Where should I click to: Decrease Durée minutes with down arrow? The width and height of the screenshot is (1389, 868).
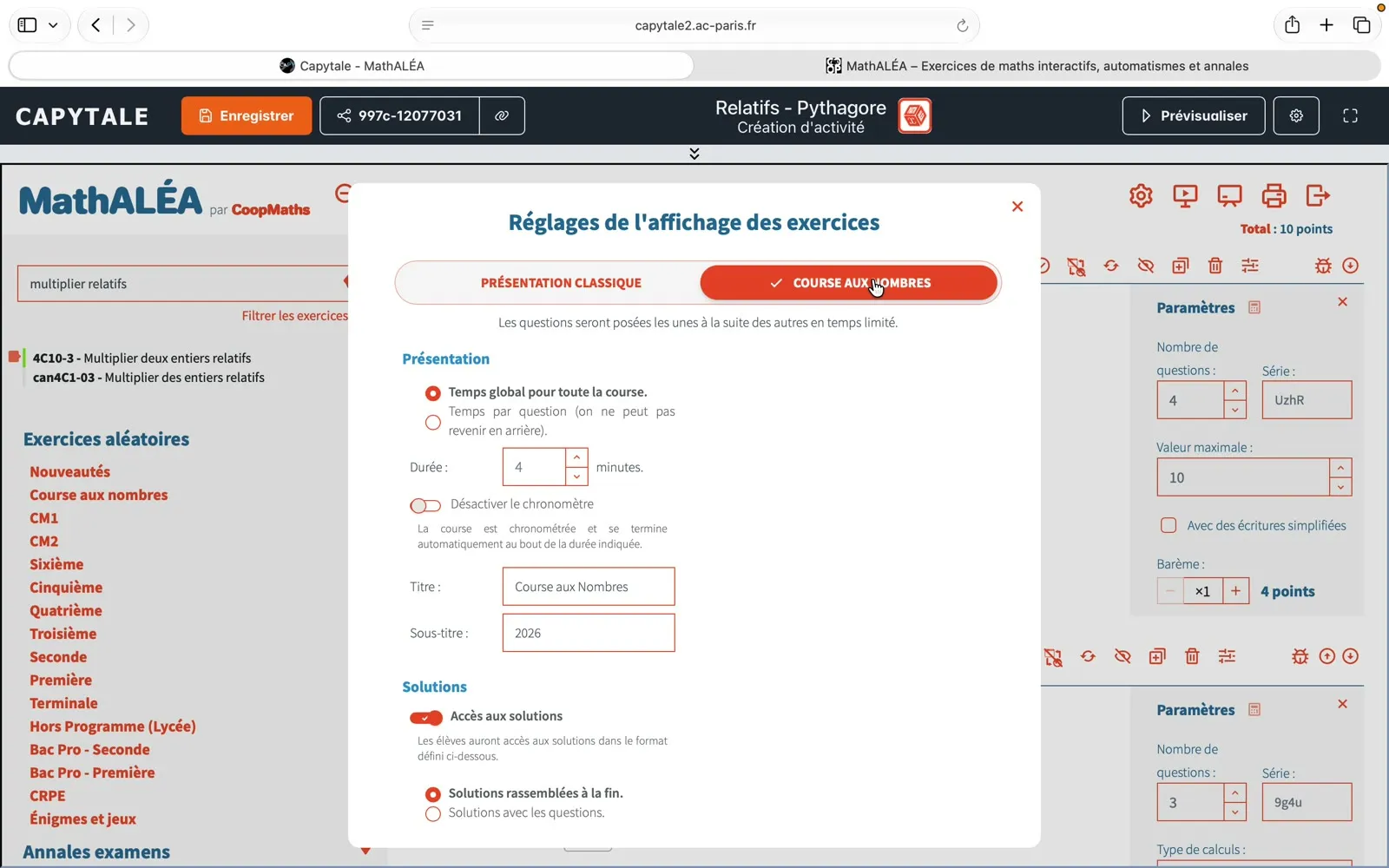pyautogui.click(x=576, y=477)
